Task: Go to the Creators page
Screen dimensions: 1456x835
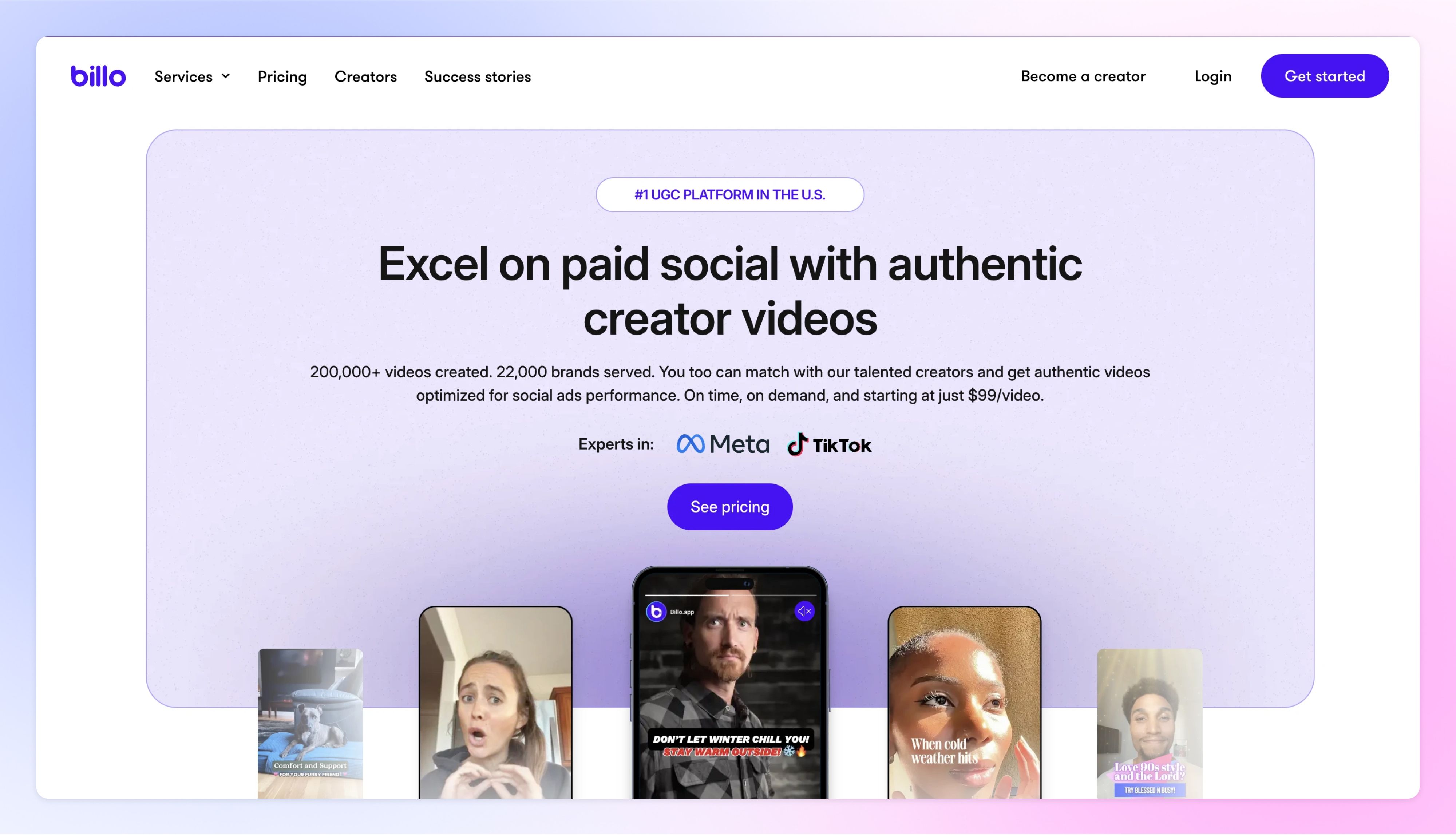Action: [365, 76]
